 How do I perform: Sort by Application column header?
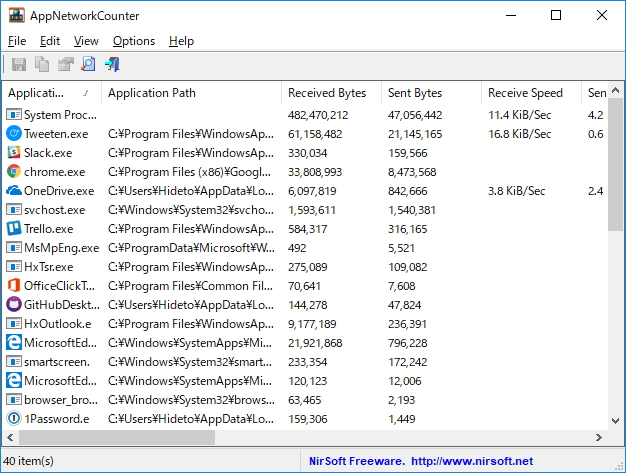point(52,93)
